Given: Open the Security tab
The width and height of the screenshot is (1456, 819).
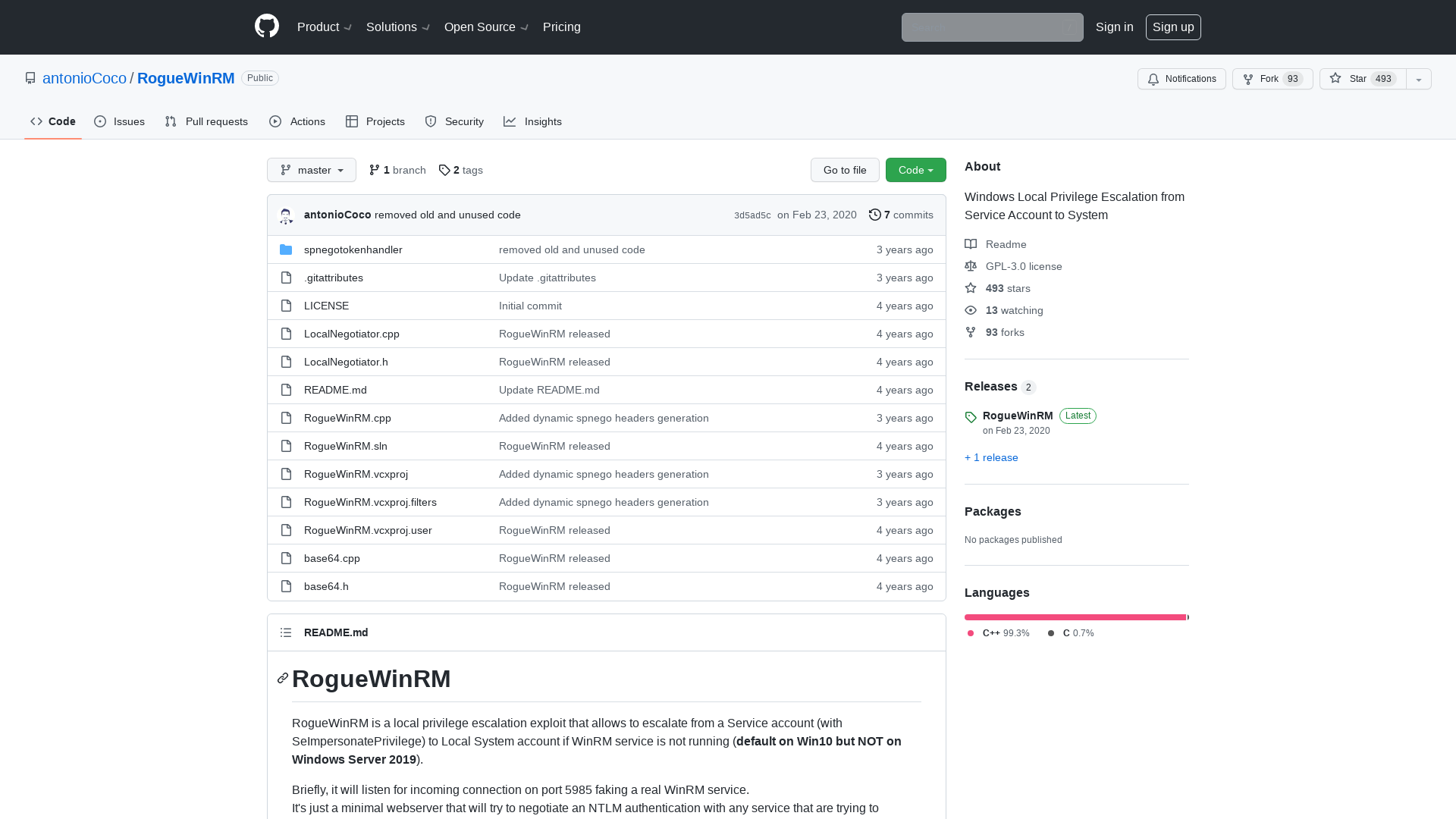Looking at the screenshot, I should 454,121.
